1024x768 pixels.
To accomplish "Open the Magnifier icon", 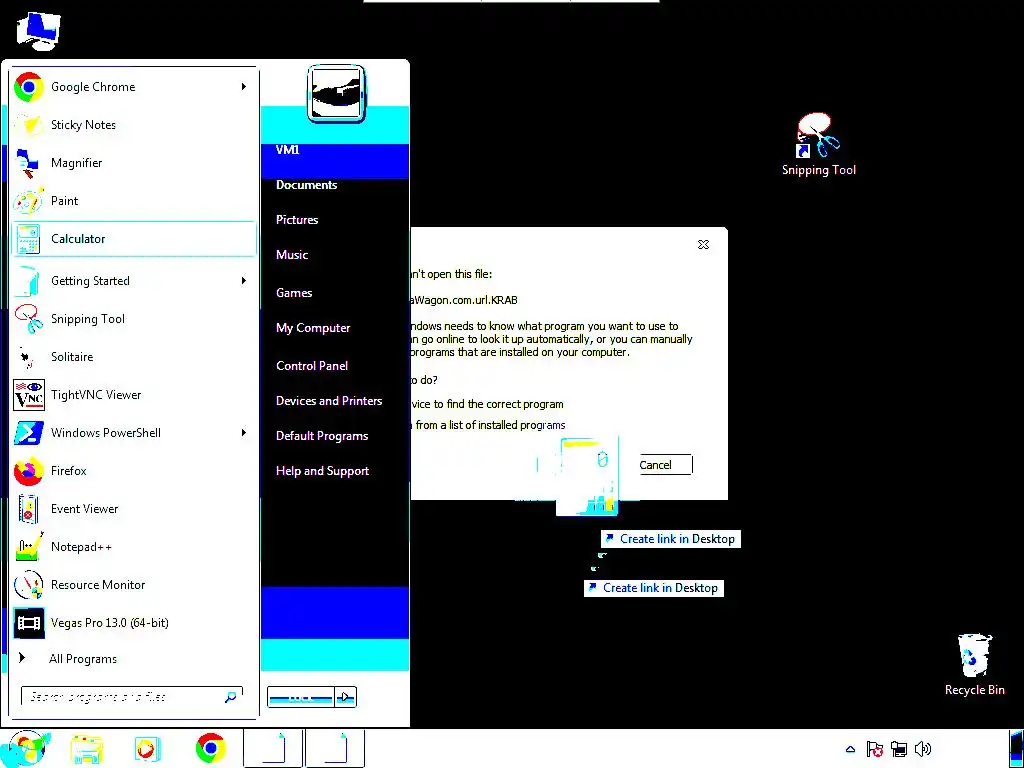I will [29, 163].
